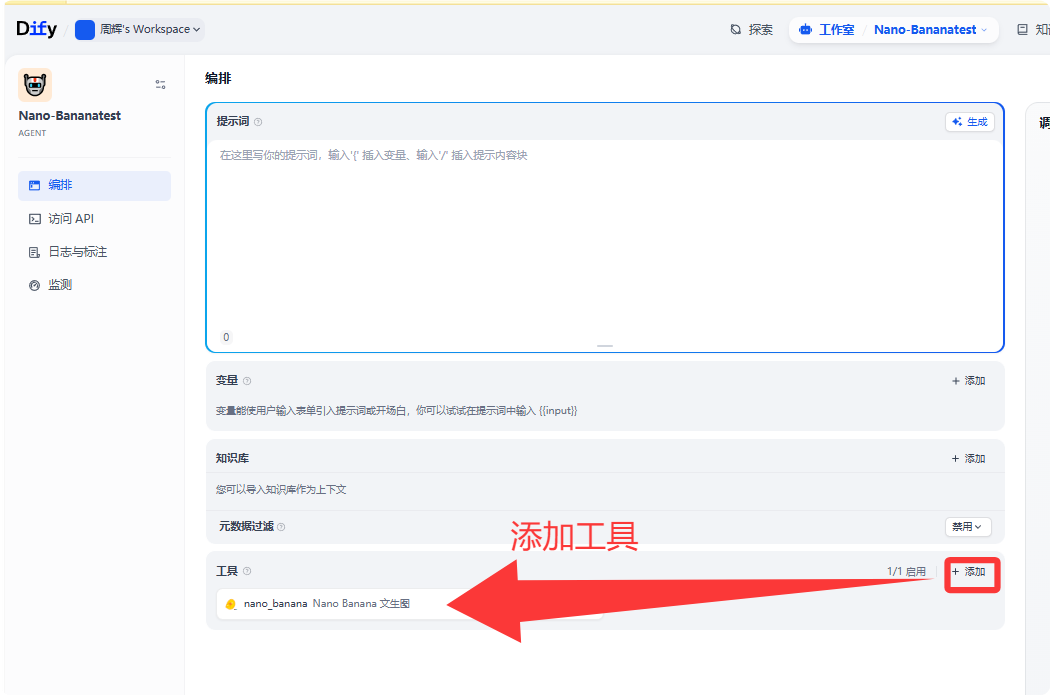The height and width of the screenshot is (695, 1050).
Task: Click the banana icon on nano_banana tool
Action: (232, 603)
